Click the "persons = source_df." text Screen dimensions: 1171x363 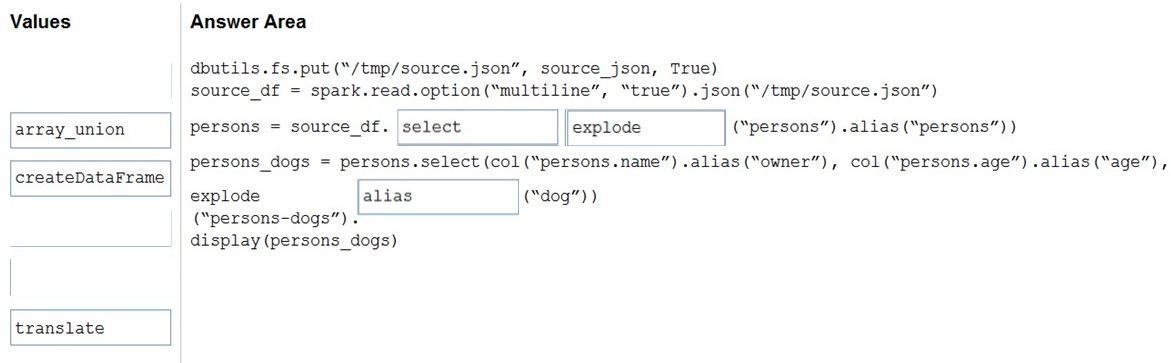pos(290,127)
